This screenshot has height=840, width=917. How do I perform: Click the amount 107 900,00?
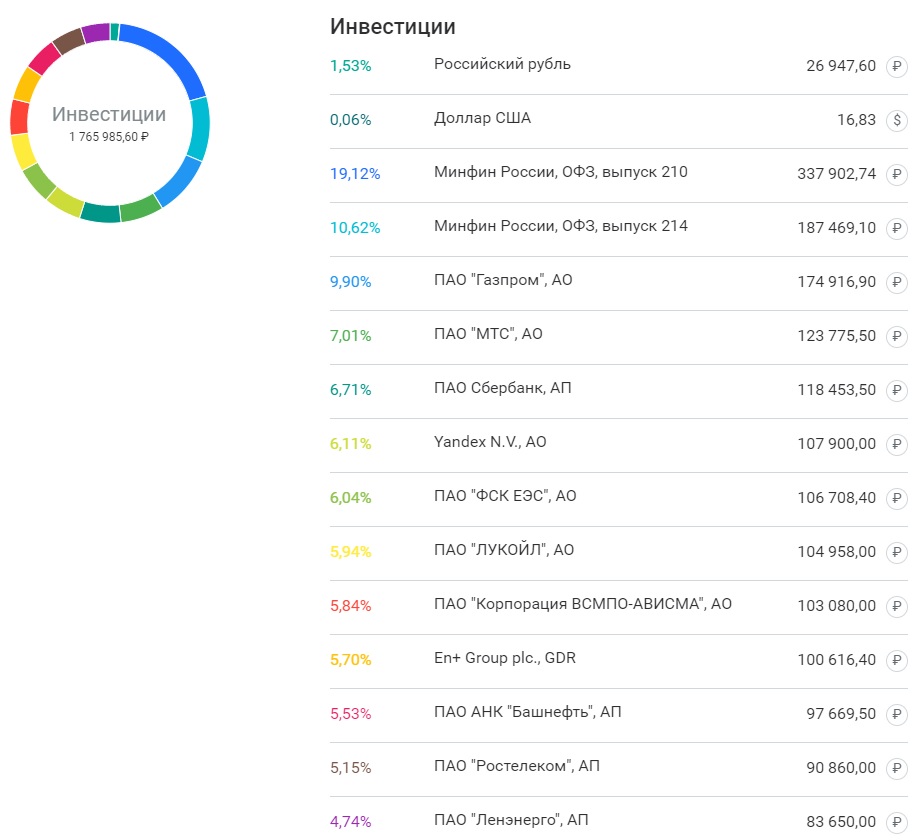pos(837,445)
